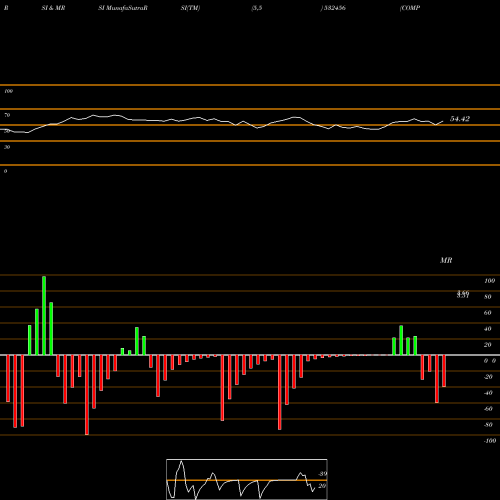Click the MR axis label -100
This screenshot has width=500, height=500.
pos(490,441)
